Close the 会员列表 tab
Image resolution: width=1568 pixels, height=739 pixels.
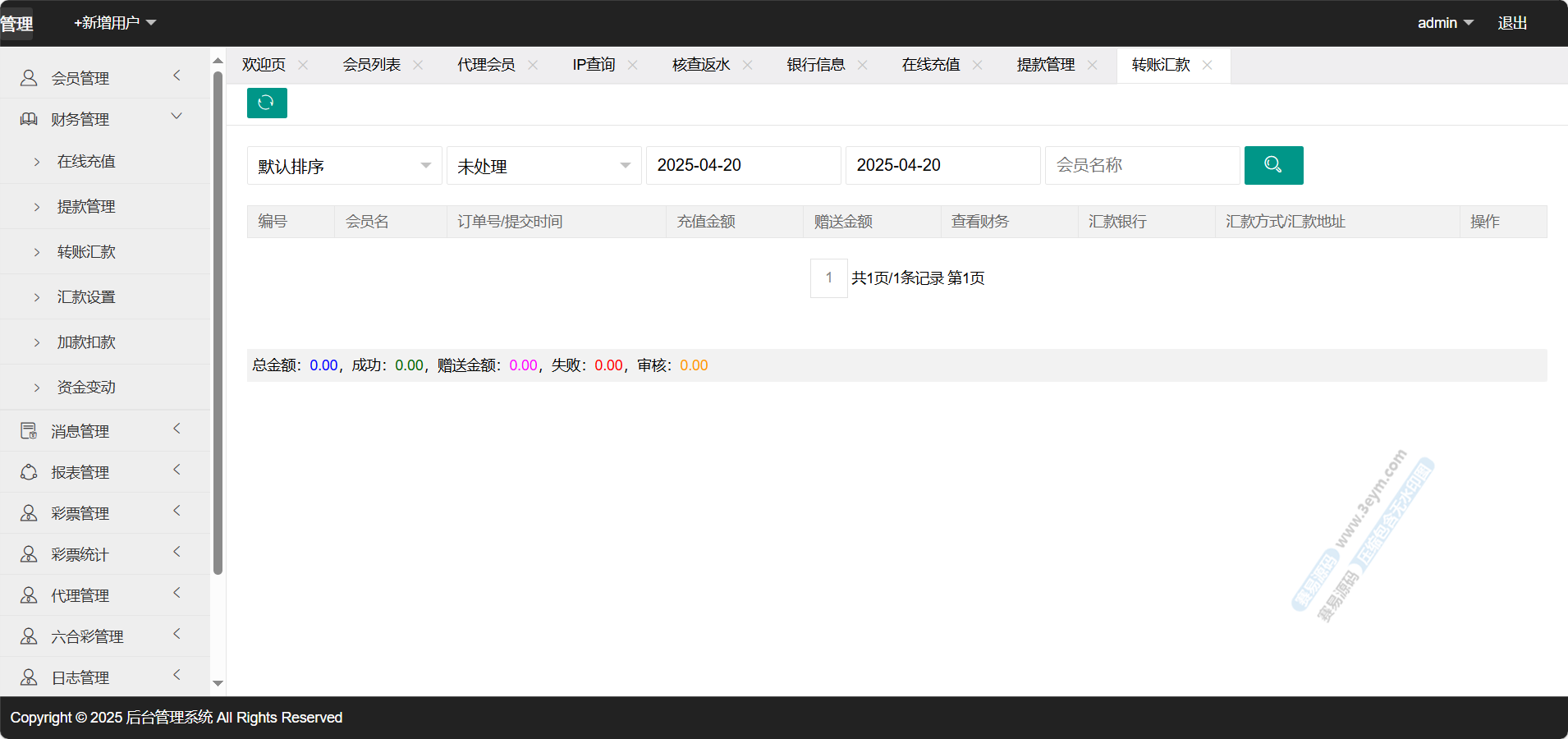coord(418,65)
